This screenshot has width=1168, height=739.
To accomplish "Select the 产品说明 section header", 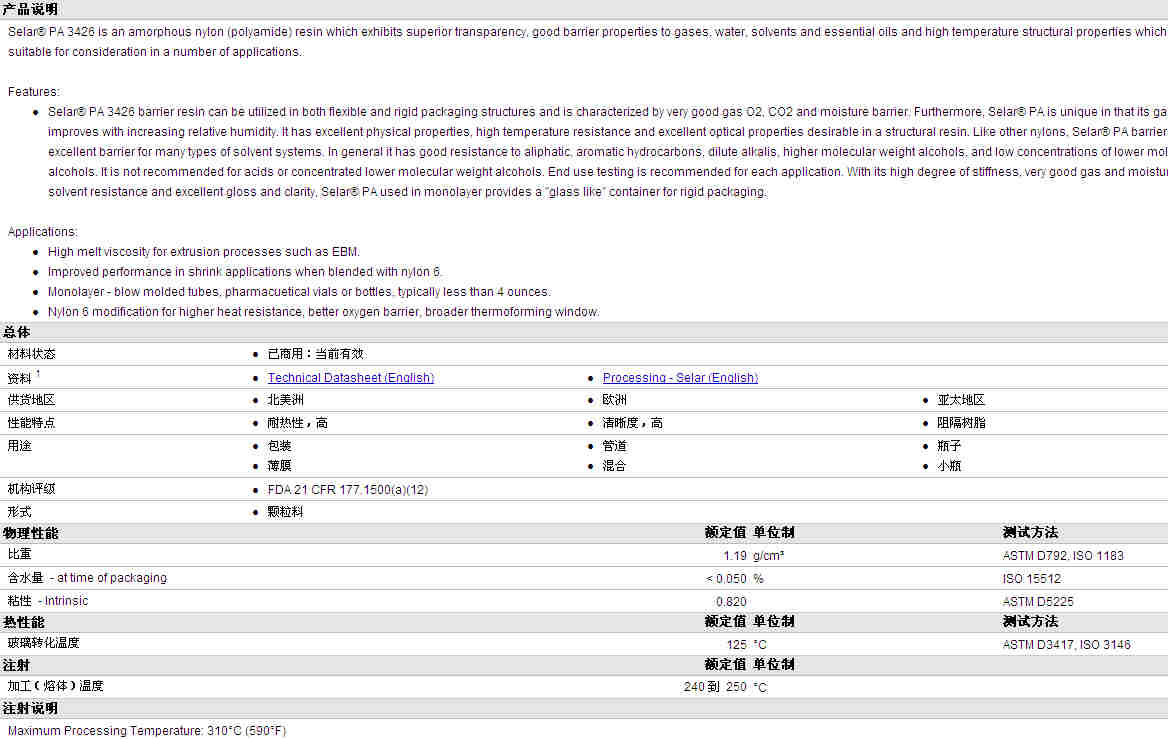I will [x=31, y=9].
